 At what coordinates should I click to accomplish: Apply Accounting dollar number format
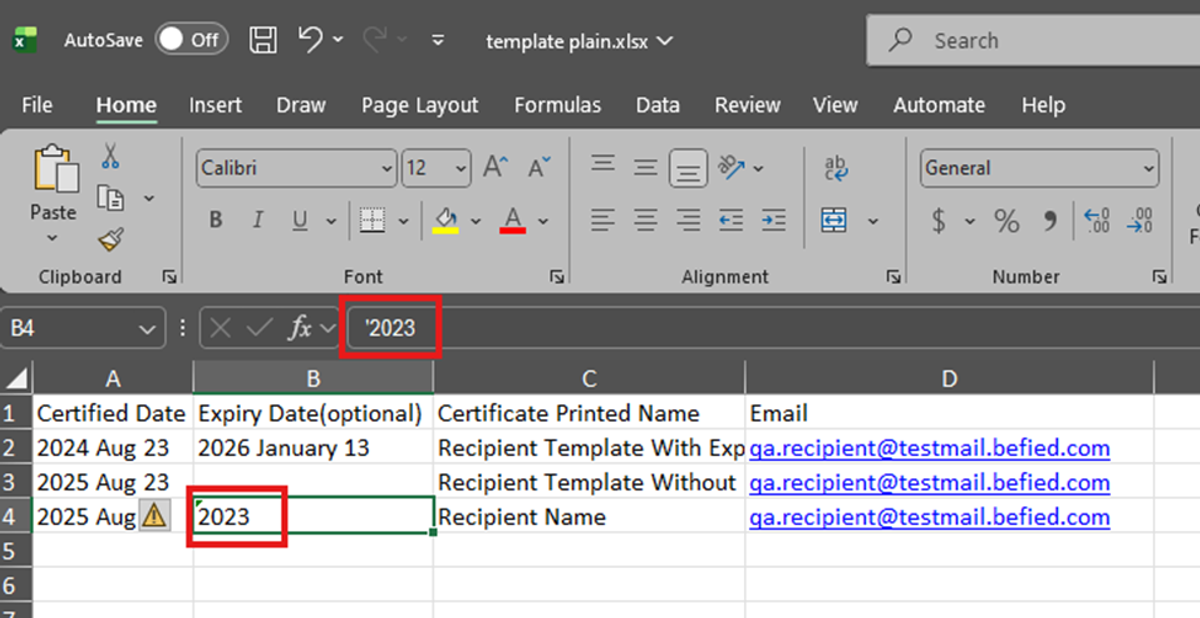pyautogui.click(x=938, y=220)
